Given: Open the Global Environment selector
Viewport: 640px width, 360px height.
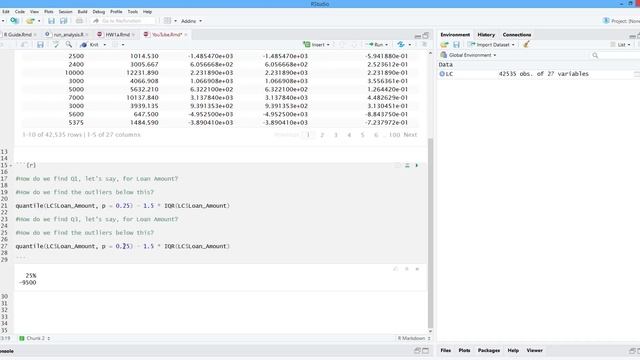Looking at the screenshot, I should point(469,55).
